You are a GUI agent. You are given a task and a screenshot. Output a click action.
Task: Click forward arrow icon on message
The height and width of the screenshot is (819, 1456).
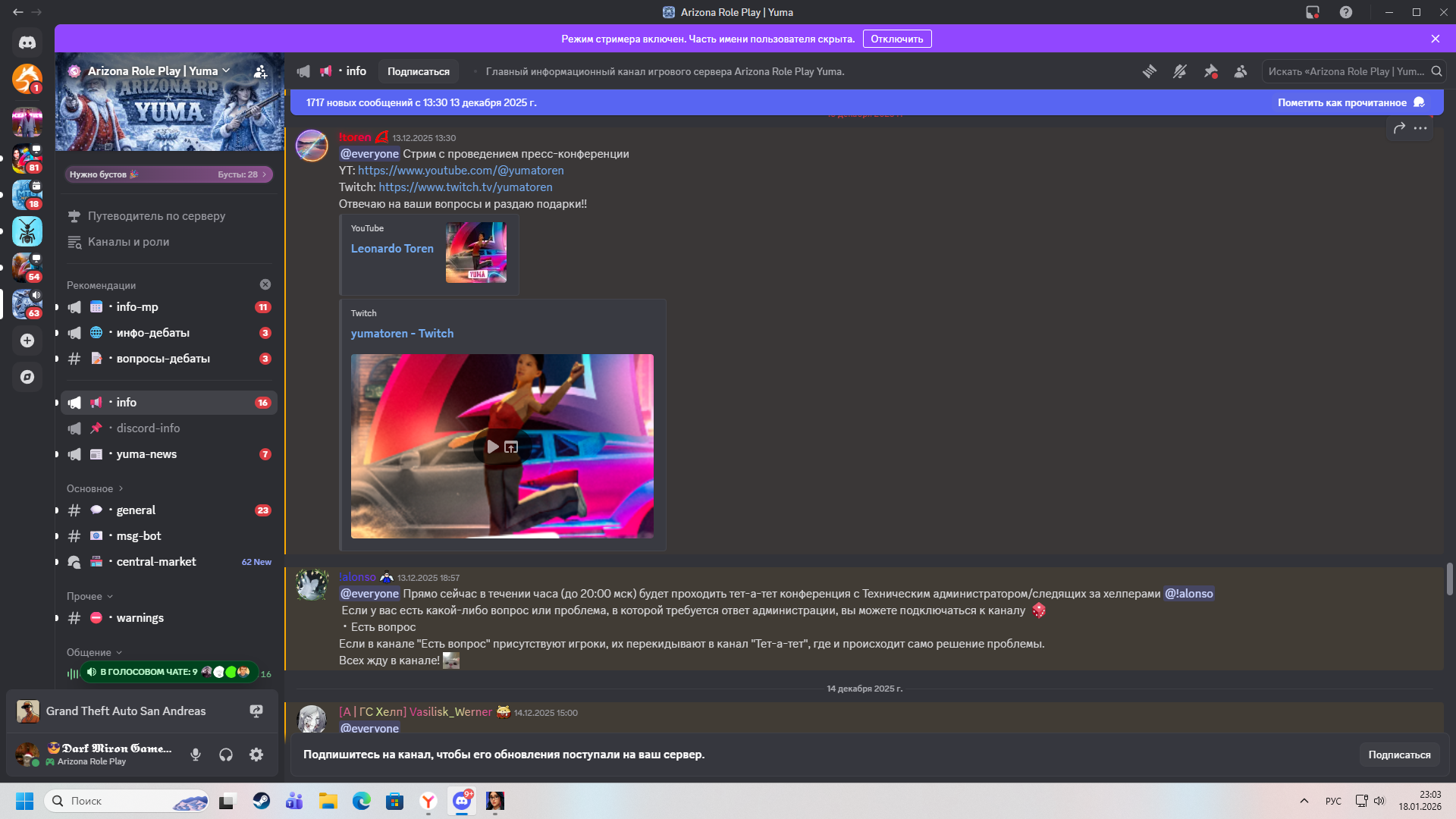tap(1399, 128)
